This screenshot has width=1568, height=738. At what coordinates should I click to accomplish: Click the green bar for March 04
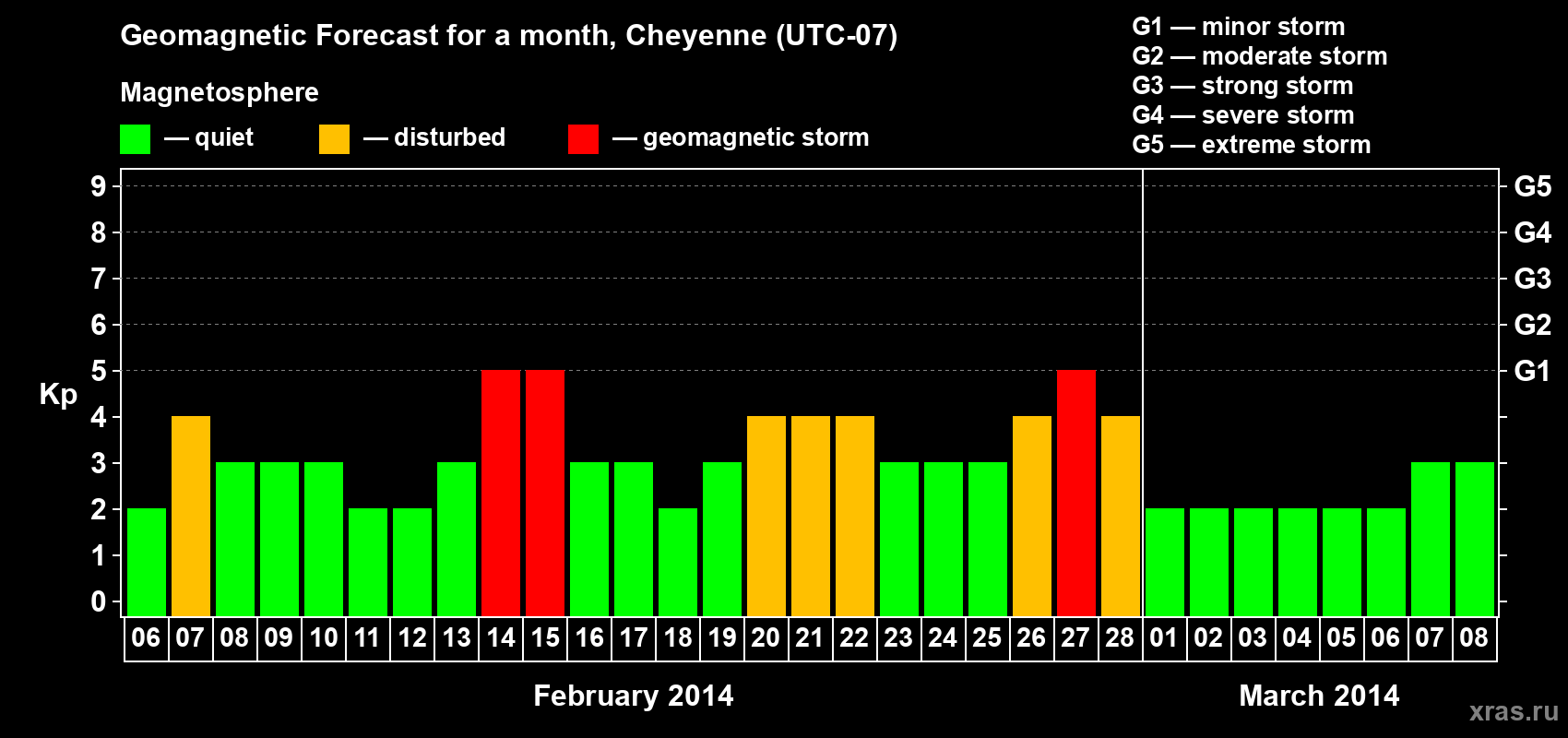pyautogui.click(x=1298, y=562)
